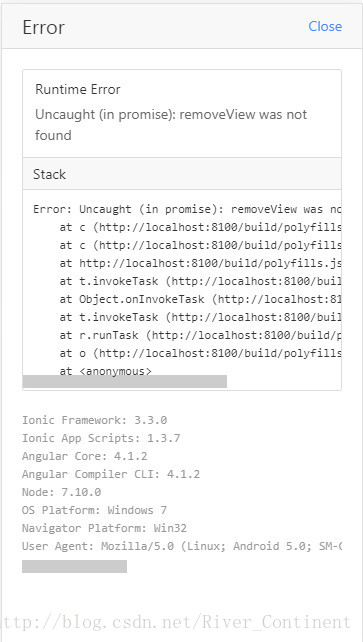Click the Object.onInvokeTask stack line
The height and width of the screenshot is (642, 363).
(200, 299)
